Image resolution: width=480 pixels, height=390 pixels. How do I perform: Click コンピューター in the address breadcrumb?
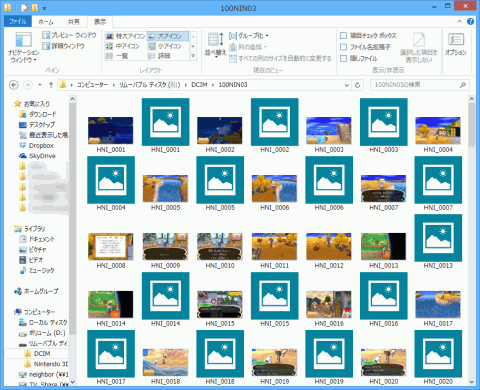(92, 85)
